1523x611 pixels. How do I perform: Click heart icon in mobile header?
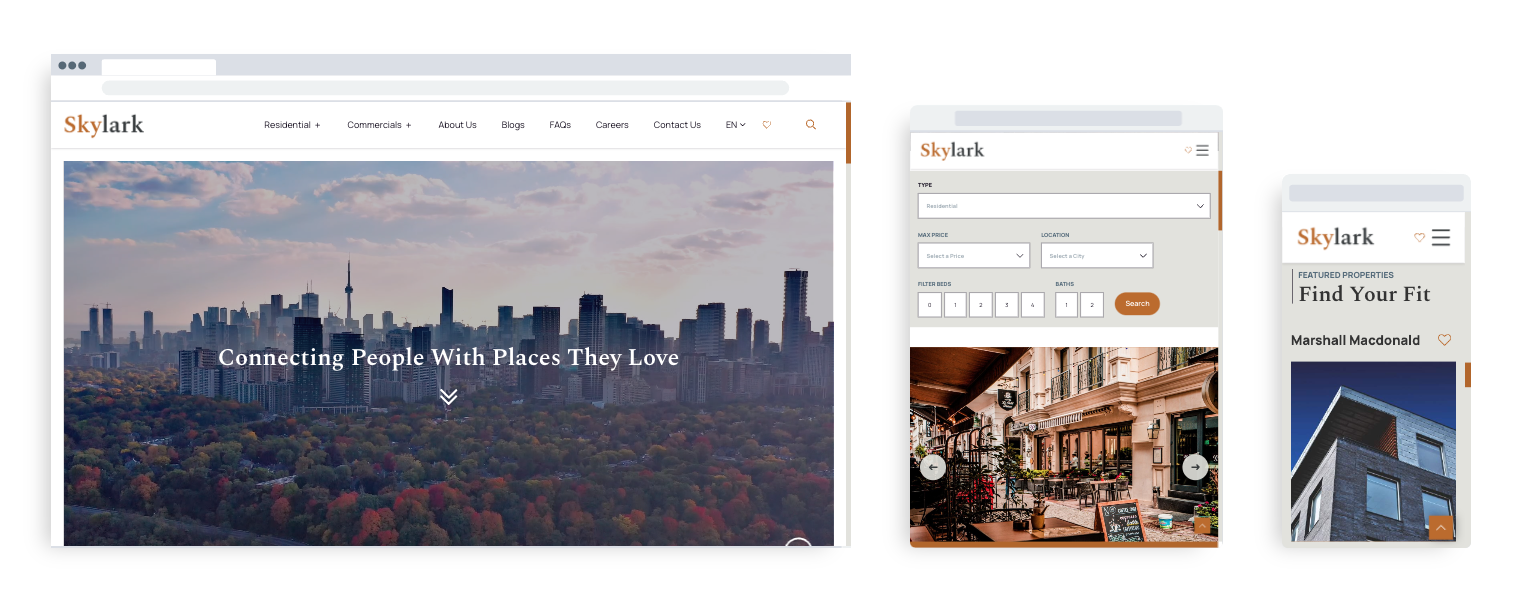point(1419,237)
